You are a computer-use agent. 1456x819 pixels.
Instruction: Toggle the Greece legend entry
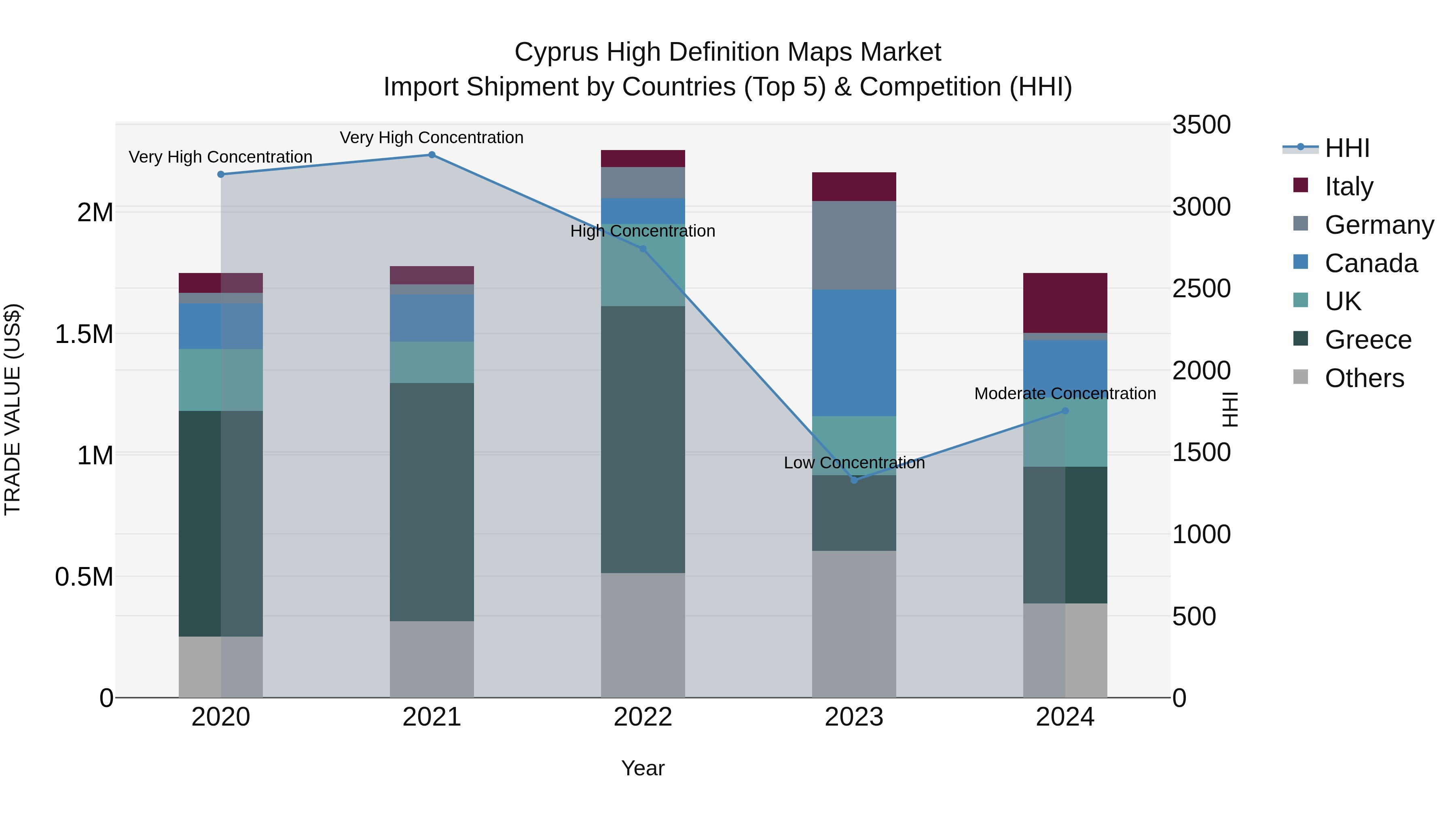click(x=1352, y=340)
